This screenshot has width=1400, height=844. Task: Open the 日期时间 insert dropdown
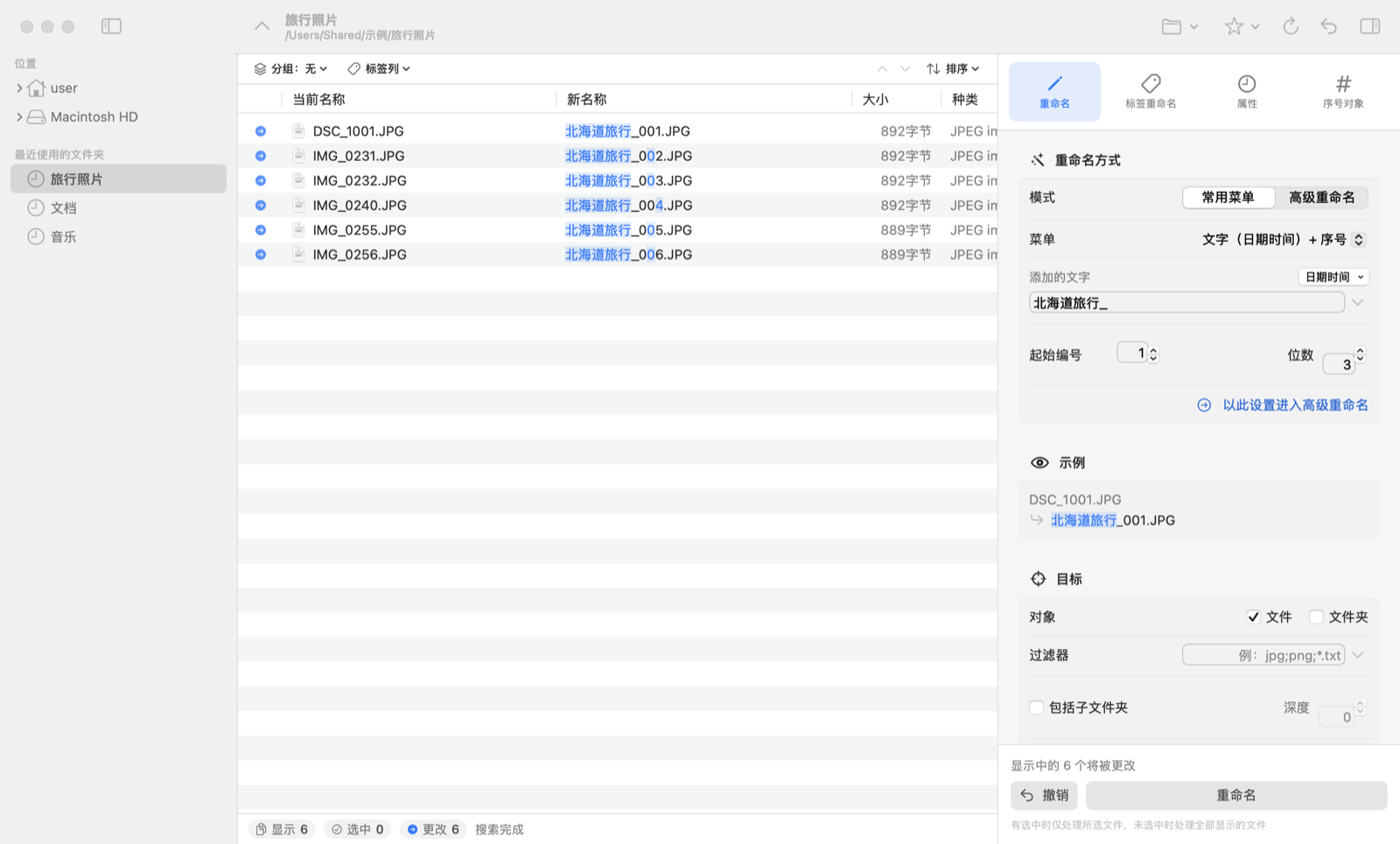click(1333, 277)
